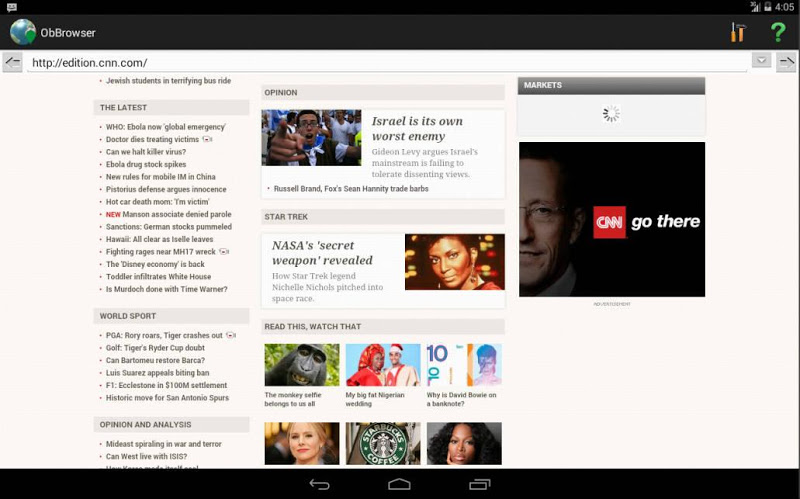Click the MARKETS section header
The width and height of the screenshot is (800, 499).
pyautogui.click(x=611, y=85)
